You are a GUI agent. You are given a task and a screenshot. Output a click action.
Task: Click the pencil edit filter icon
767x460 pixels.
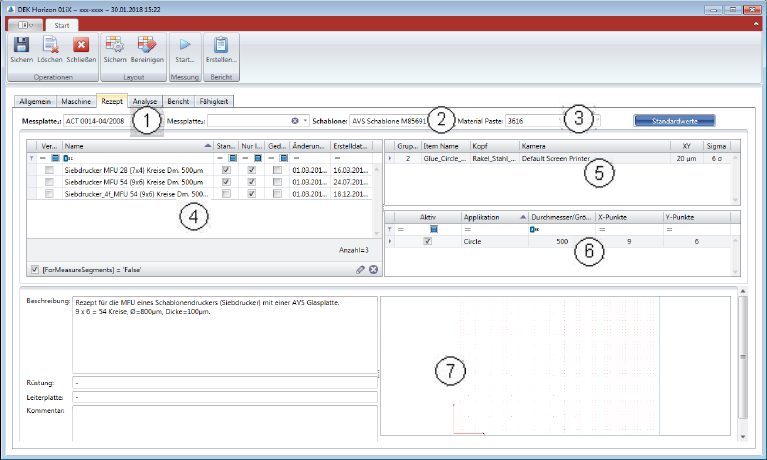click(x=360, y=269)
